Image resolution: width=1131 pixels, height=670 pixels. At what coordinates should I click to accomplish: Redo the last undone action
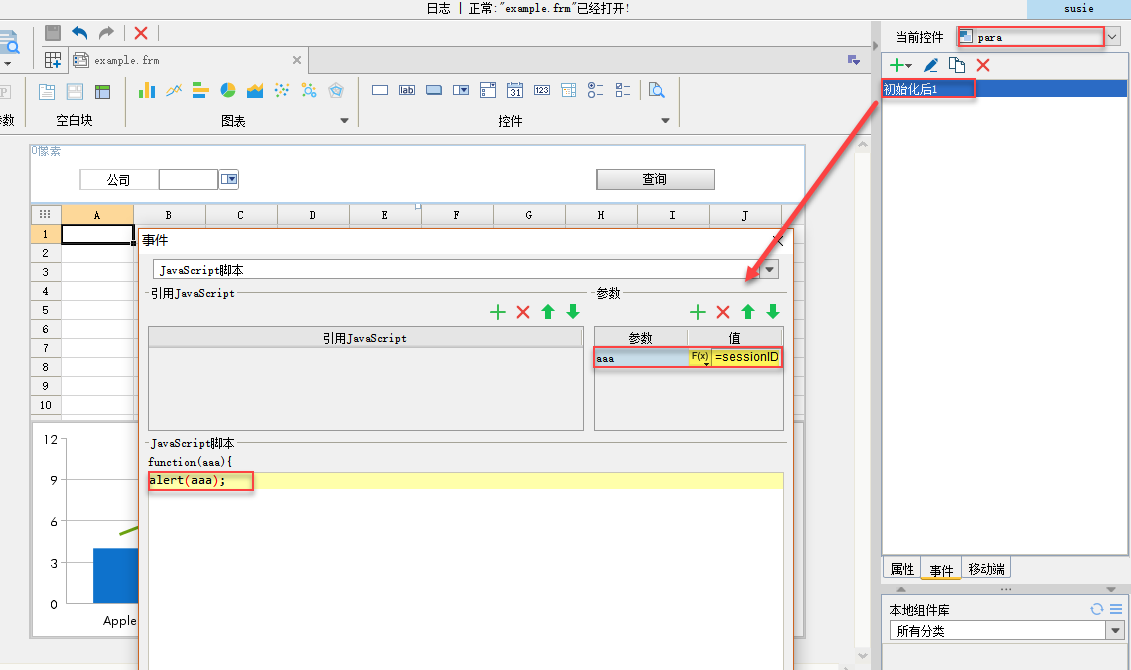(106, 32)
